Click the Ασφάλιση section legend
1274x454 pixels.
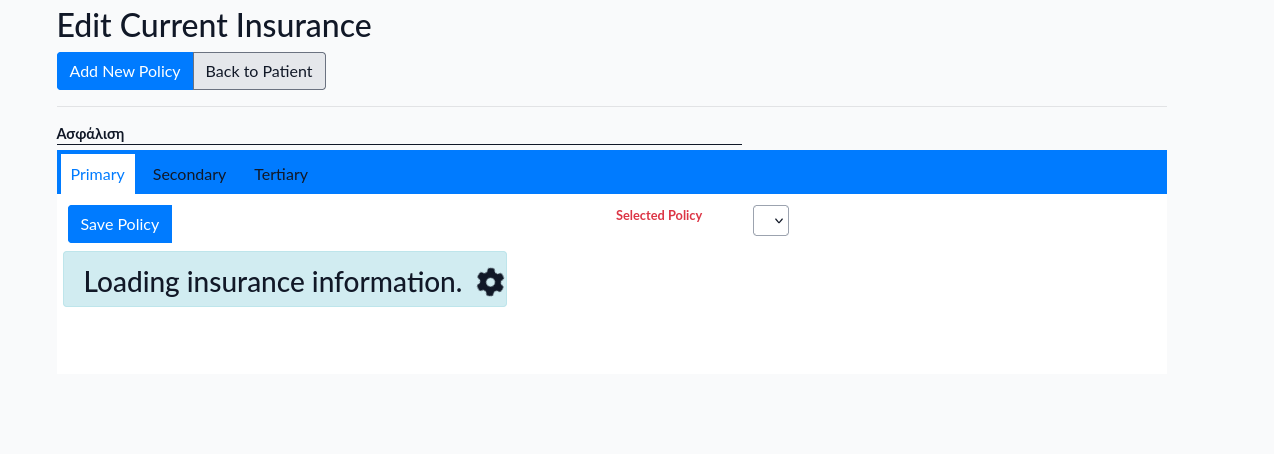(x=90, y=133)
